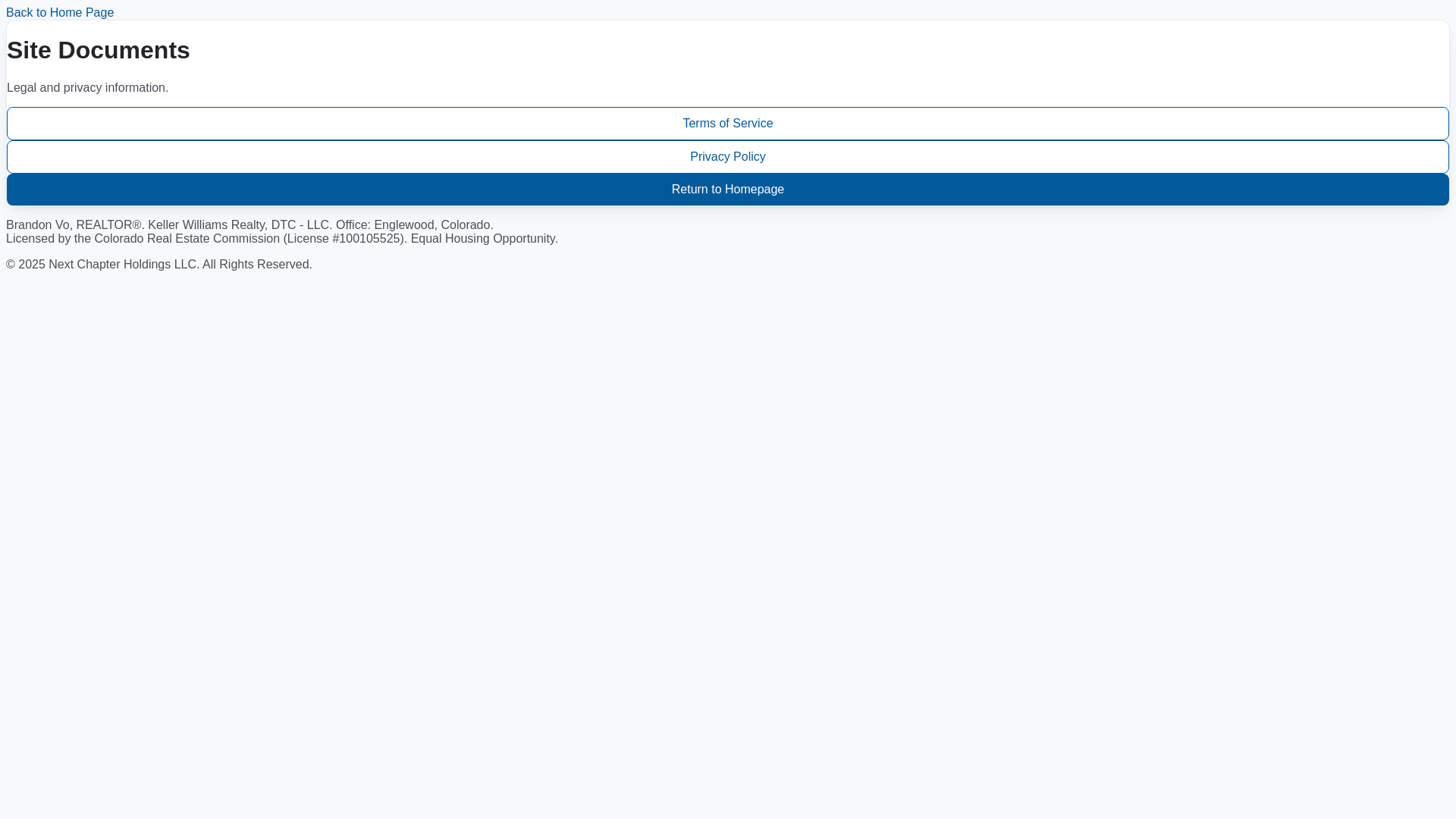Click the Site Documents heading
Viewport: 1456px width, 819px height.
pos(99,50)
